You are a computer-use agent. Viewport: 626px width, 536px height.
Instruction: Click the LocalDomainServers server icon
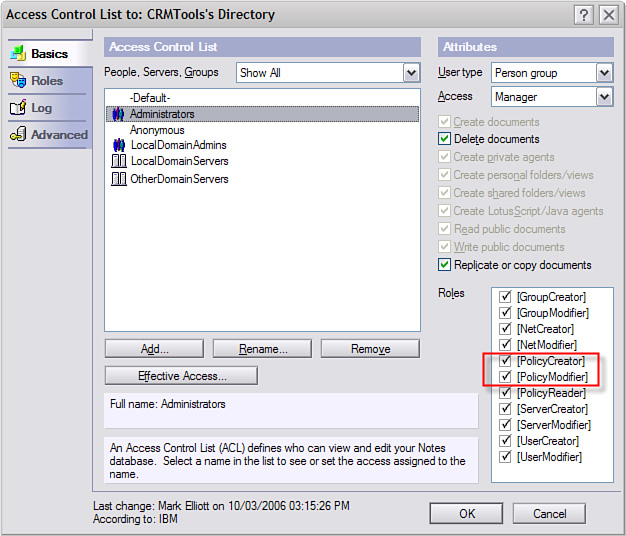tap(118, 161)
